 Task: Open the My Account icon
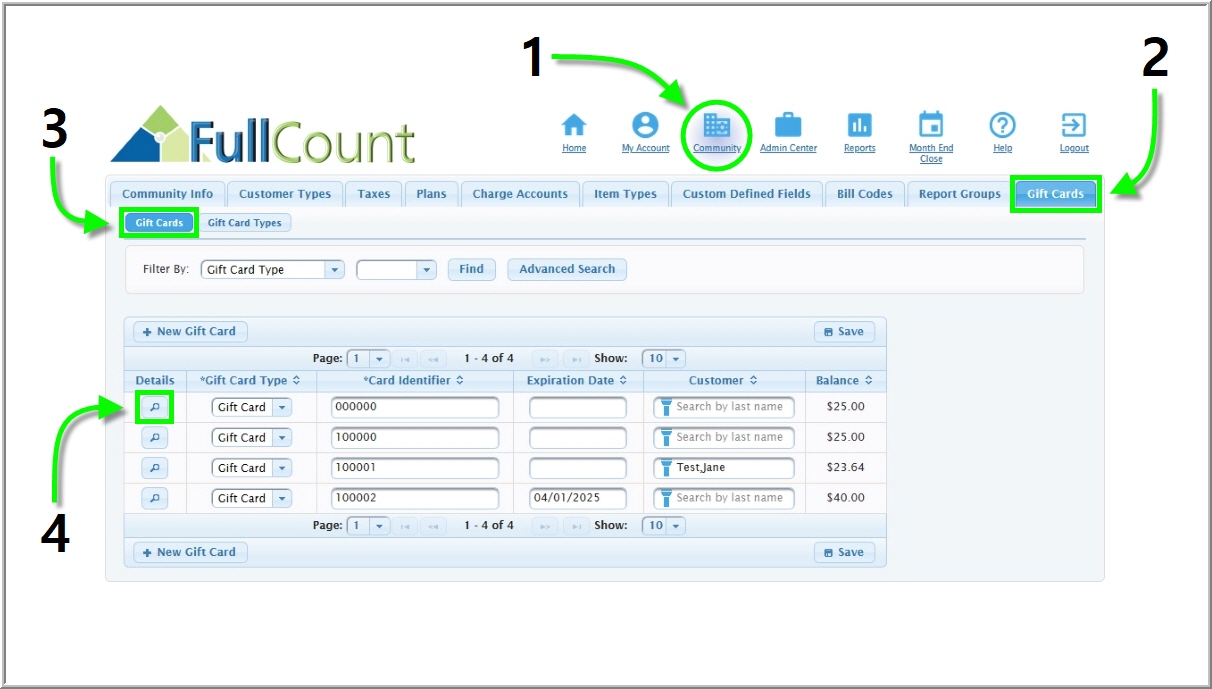[x=645, y=125]
